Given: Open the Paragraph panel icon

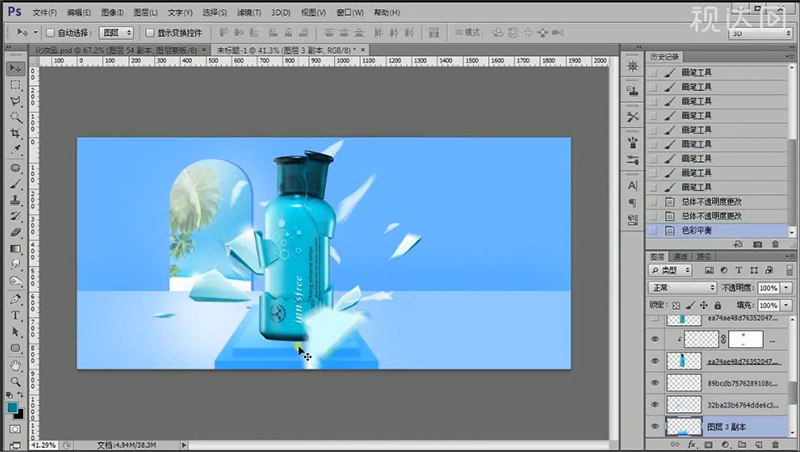Looking at the screenshot, I should 633,203.
